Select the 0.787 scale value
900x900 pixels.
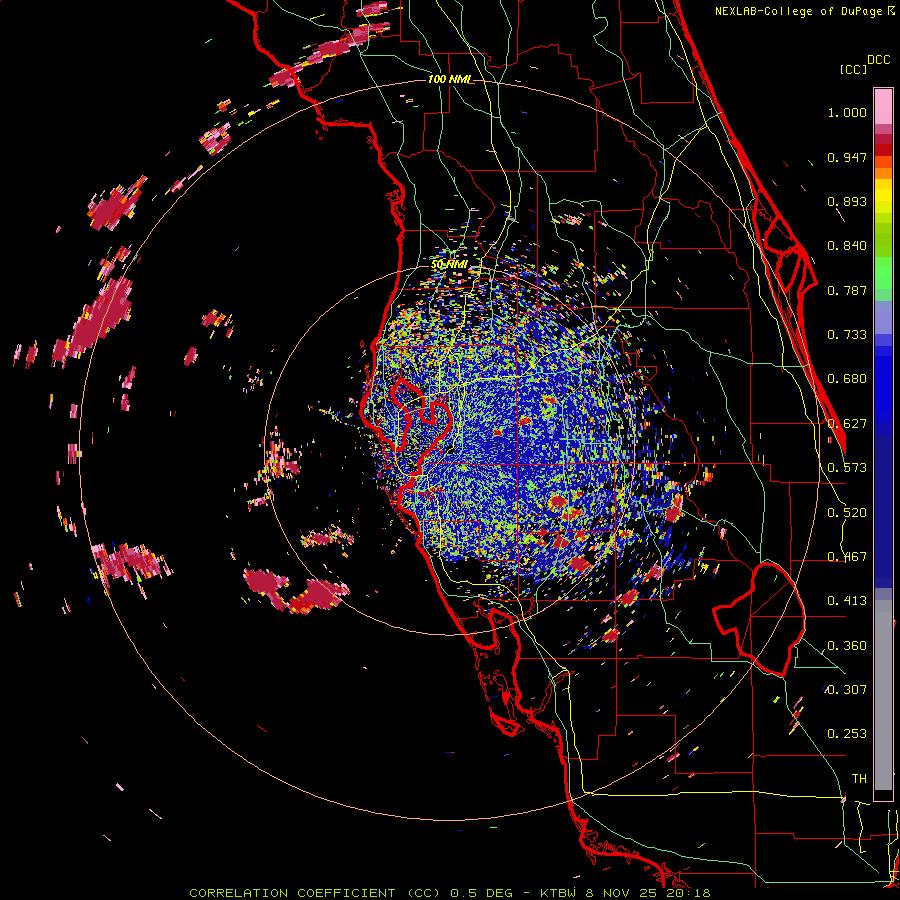847,290
